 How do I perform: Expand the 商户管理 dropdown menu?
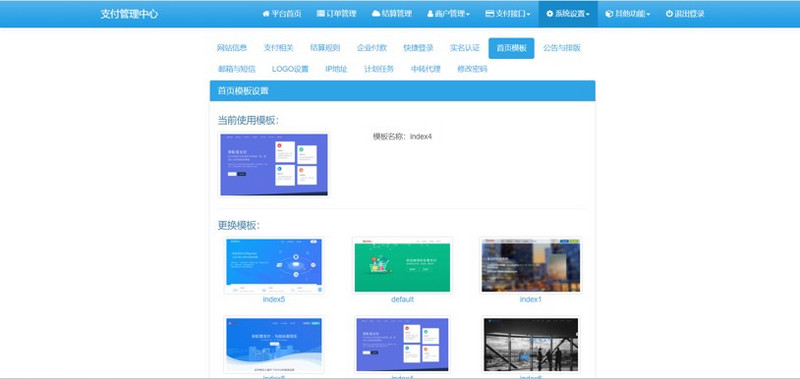click(448, 14)
